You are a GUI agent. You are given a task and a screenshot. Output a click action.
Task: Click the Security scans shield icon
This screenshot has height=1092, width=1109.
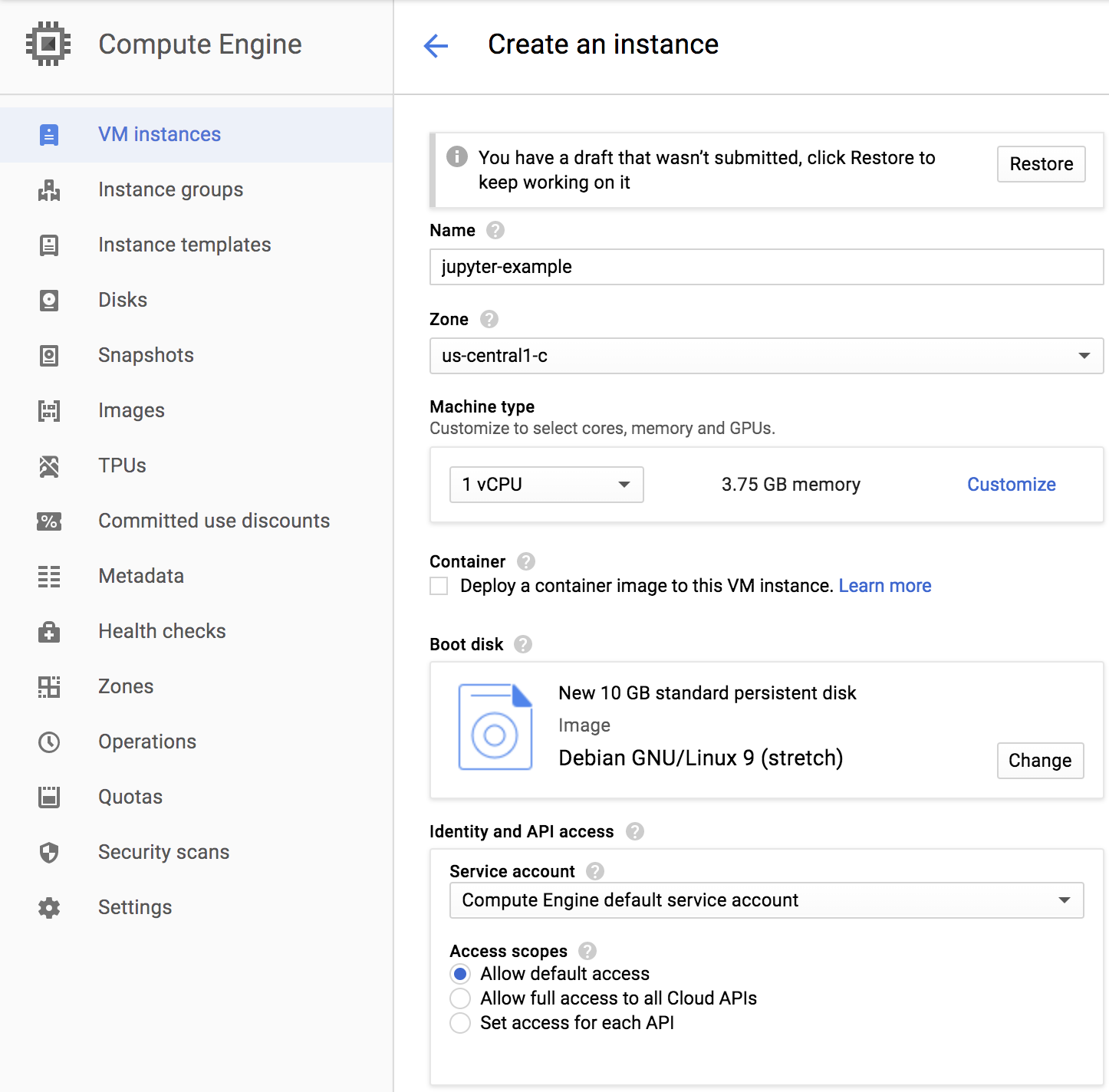click(49, 853)
